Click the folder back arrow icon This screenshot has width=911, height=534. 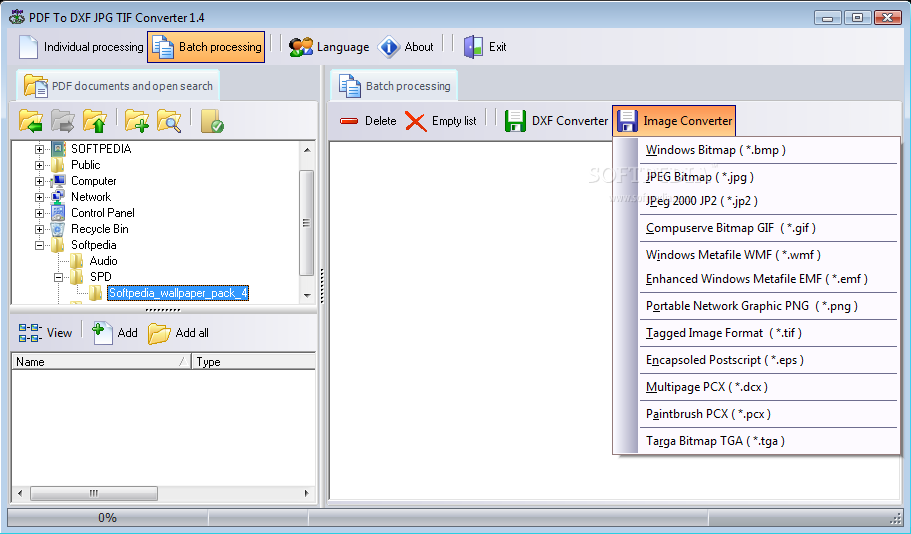tap(30, 121)
